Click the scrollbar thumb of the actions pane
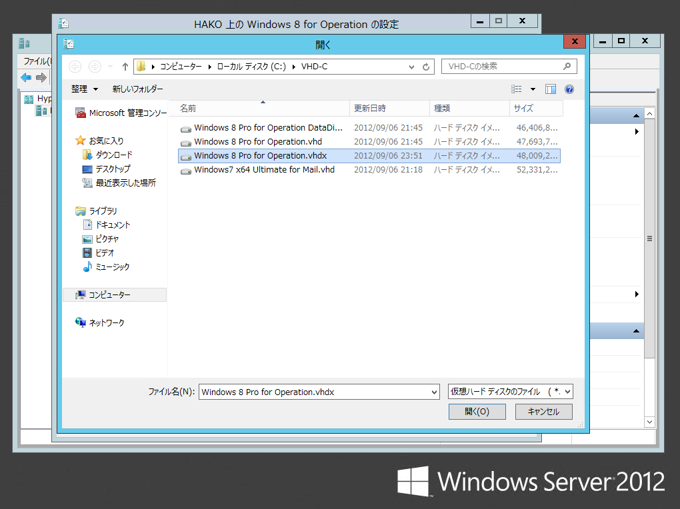The image size is (680, 509). 649,238
